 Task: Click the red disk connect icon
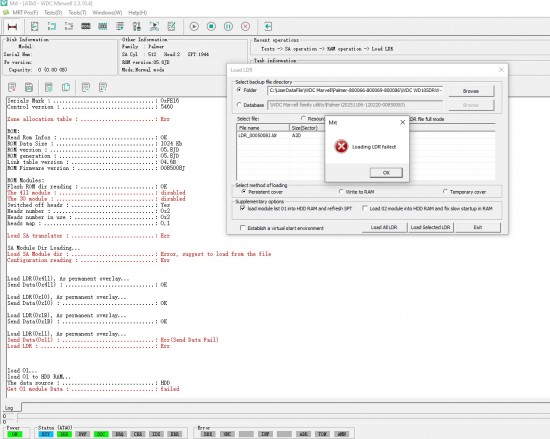(x=13, y=27)
